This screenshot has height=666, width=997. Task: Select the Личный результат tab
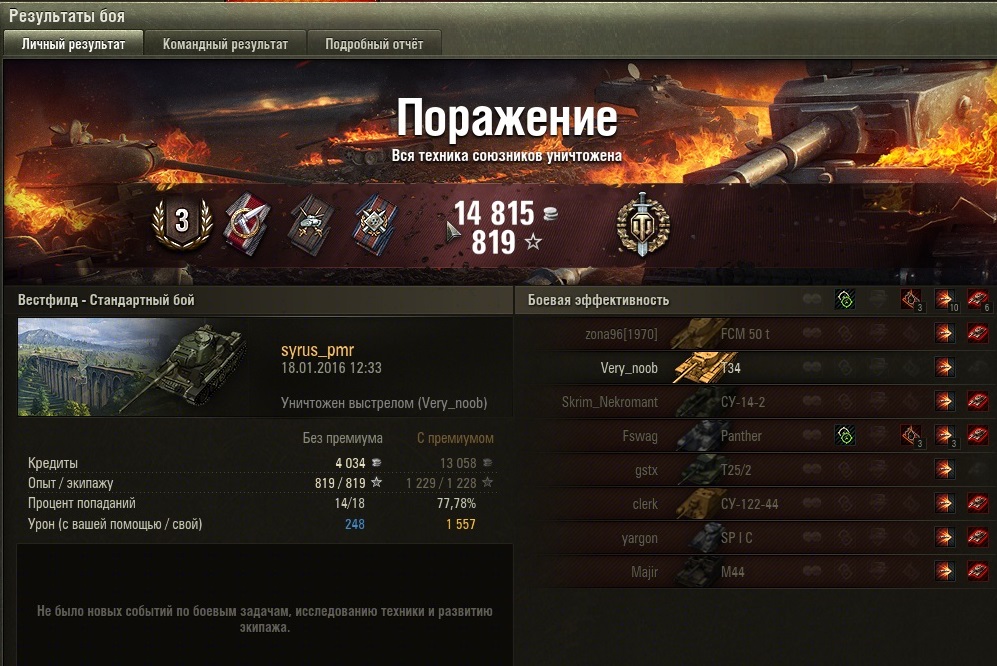click(x=73, y=44)
